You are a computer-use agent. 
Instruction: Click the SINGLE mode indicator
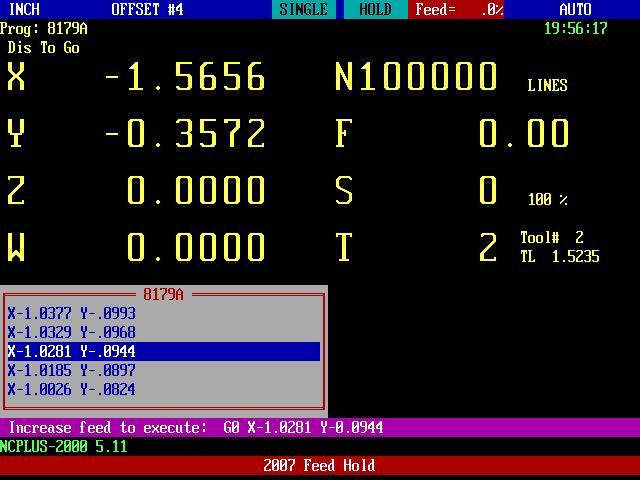pos(304,9)
